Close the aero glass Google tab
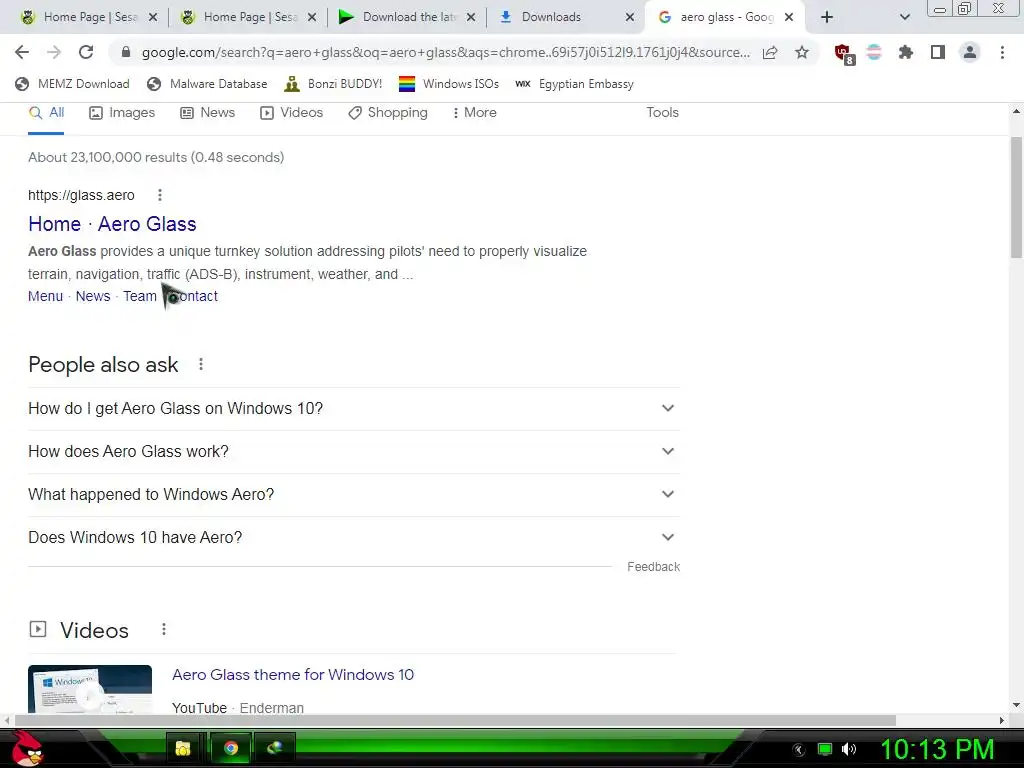This screenshot has height=768, width=1024. 789,17
